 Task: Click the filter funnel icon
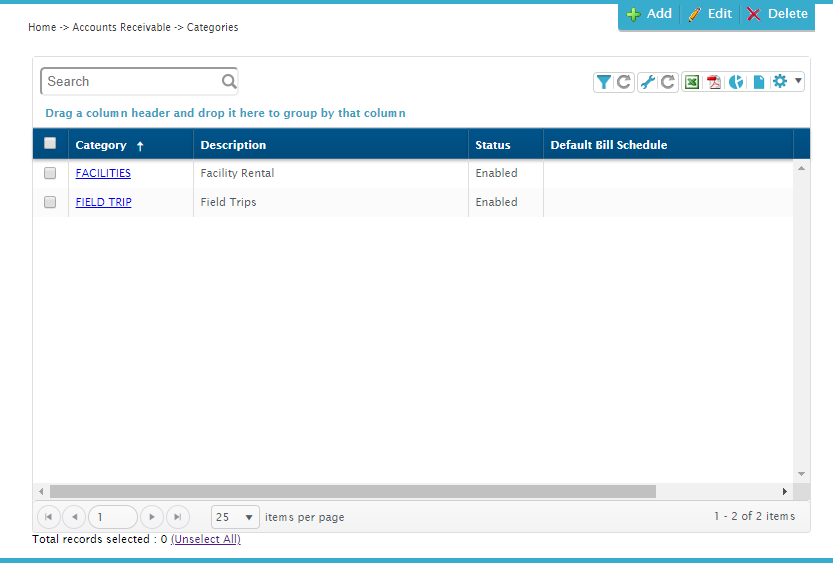[x=603, y=82]
